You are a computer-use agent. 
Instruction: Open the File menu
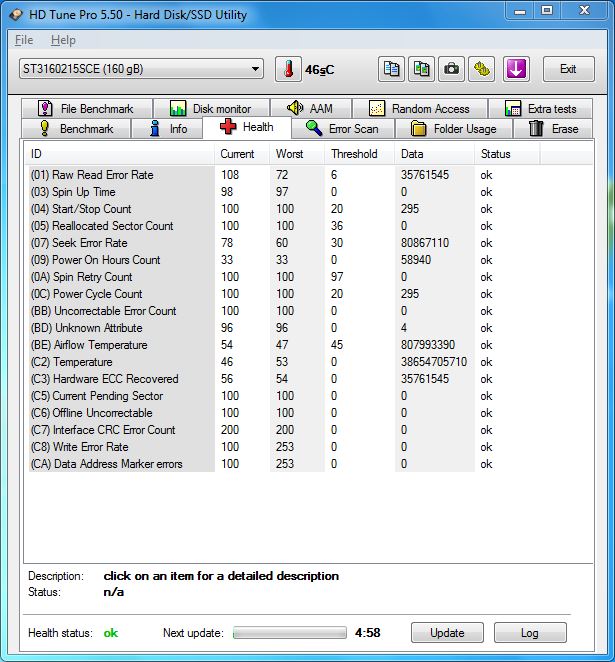click(24, 40)
